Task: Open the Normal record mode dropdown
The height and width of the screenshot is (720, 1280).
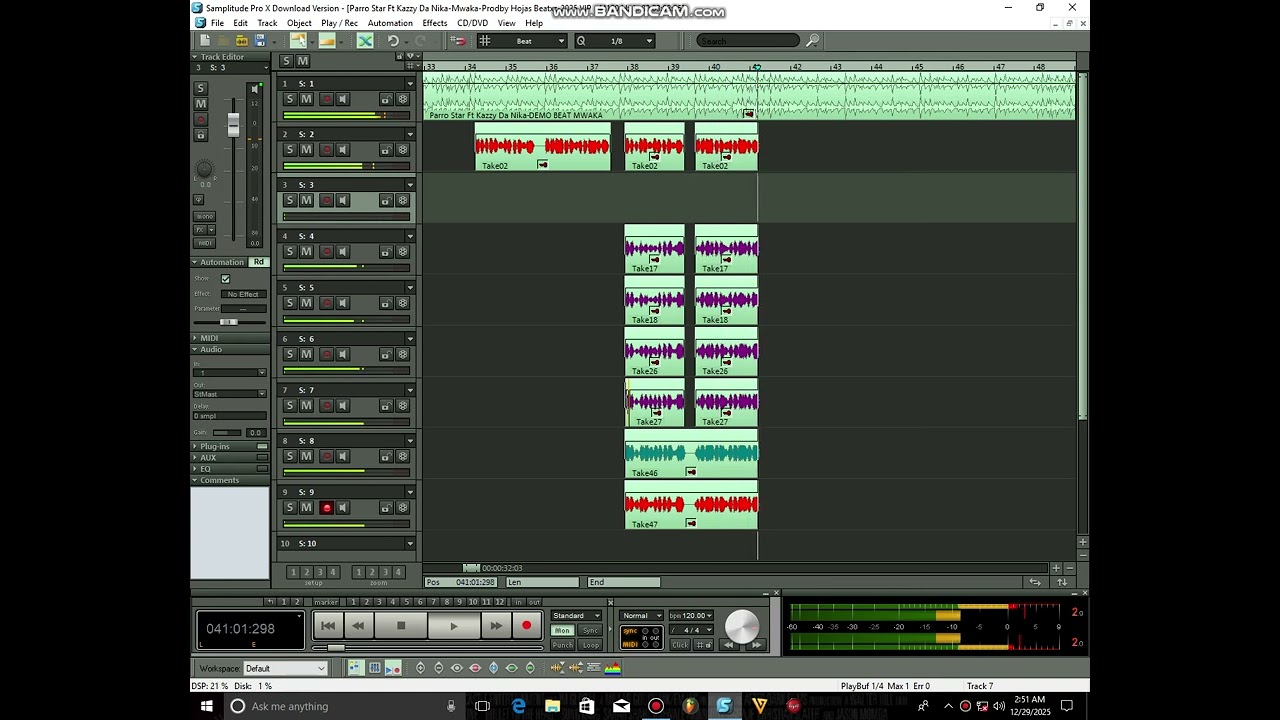Action: (641, 616)
